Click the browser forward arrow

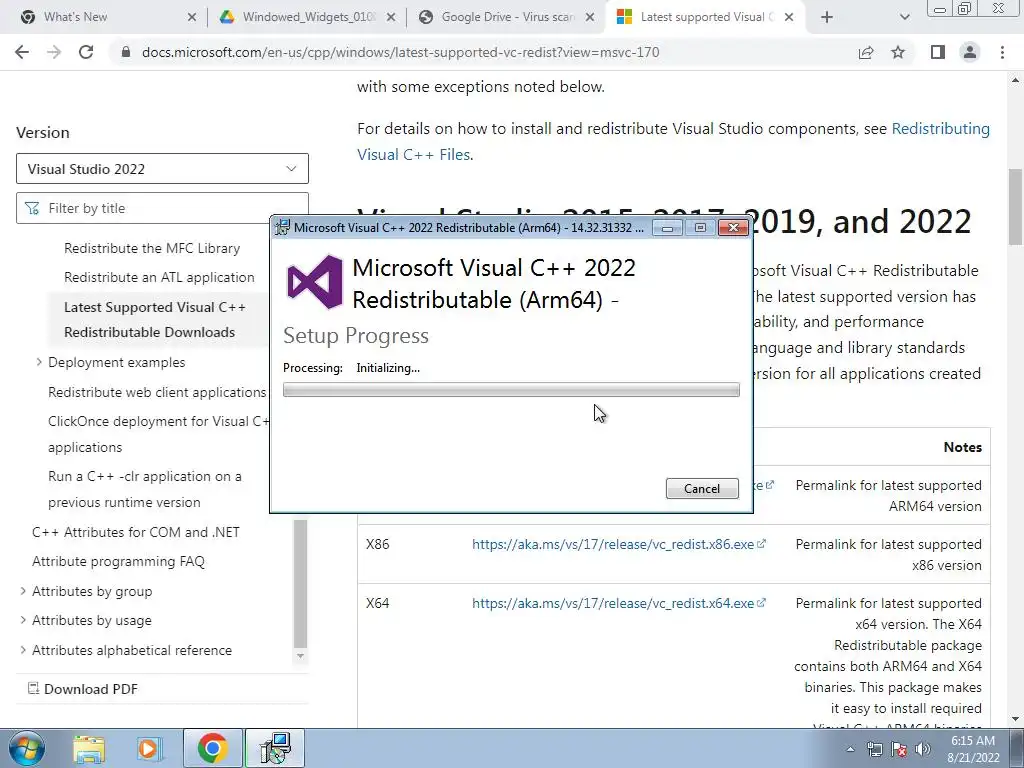[x=54, y=52]
